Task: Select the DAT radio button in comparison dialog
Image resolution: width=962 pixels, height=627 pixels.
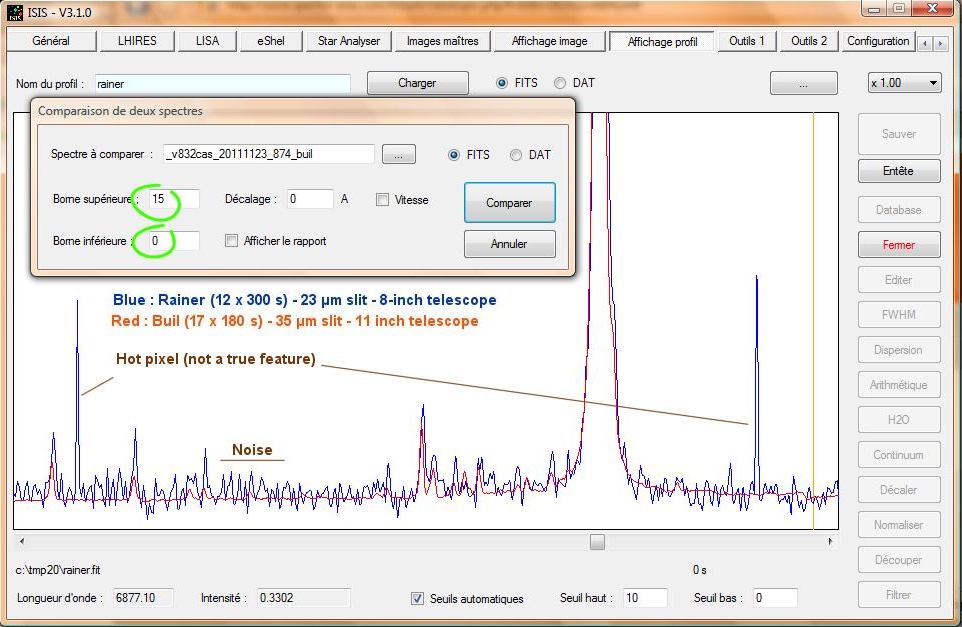Action: (516, 155)
